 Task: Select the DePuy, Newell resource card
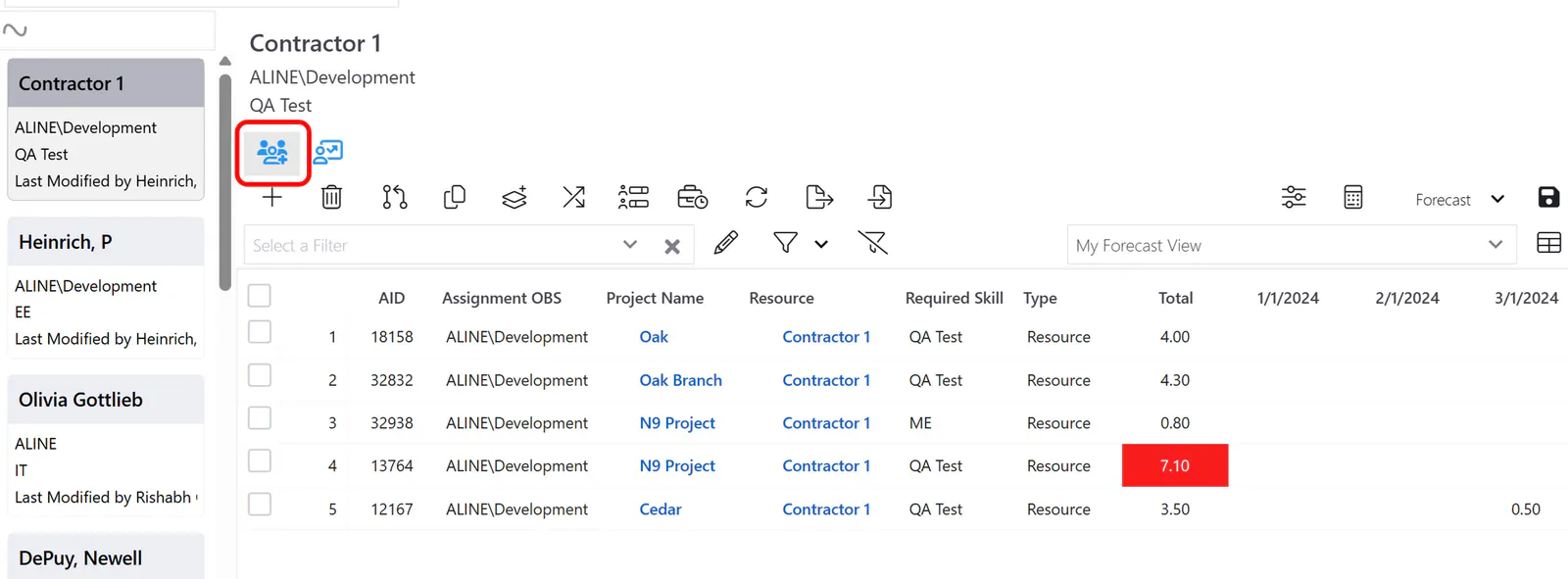[106, 556]
